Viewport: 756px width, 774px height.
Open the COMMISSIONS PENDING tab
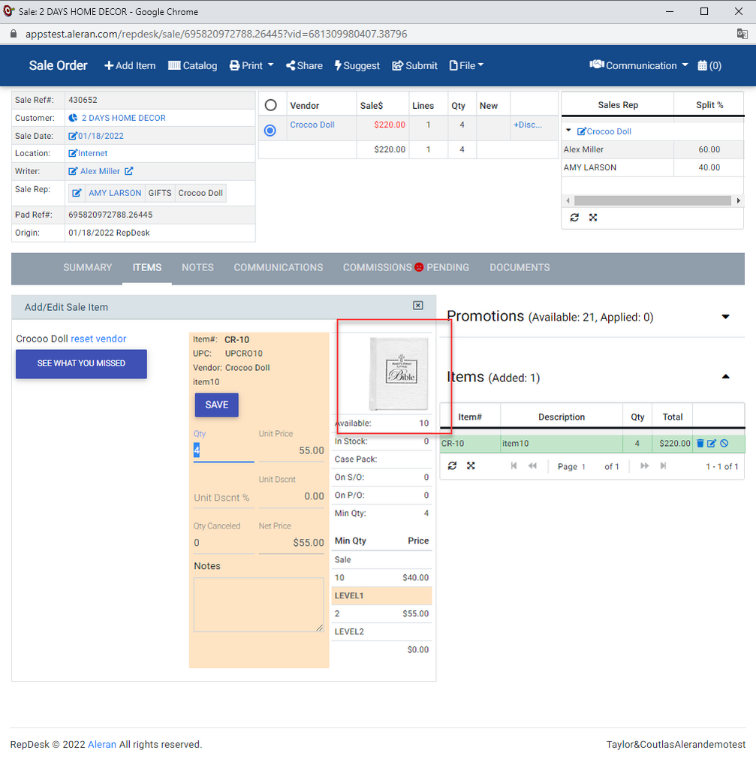pos(406,268)
